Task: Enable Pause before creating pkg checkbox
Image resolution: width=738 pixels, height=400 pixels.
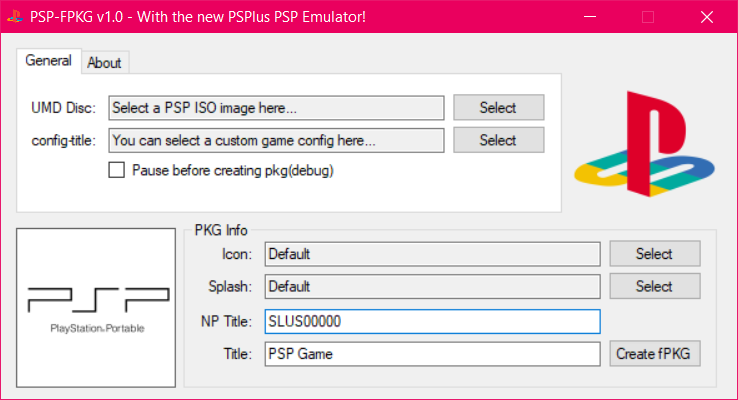Action: point(117,170)
